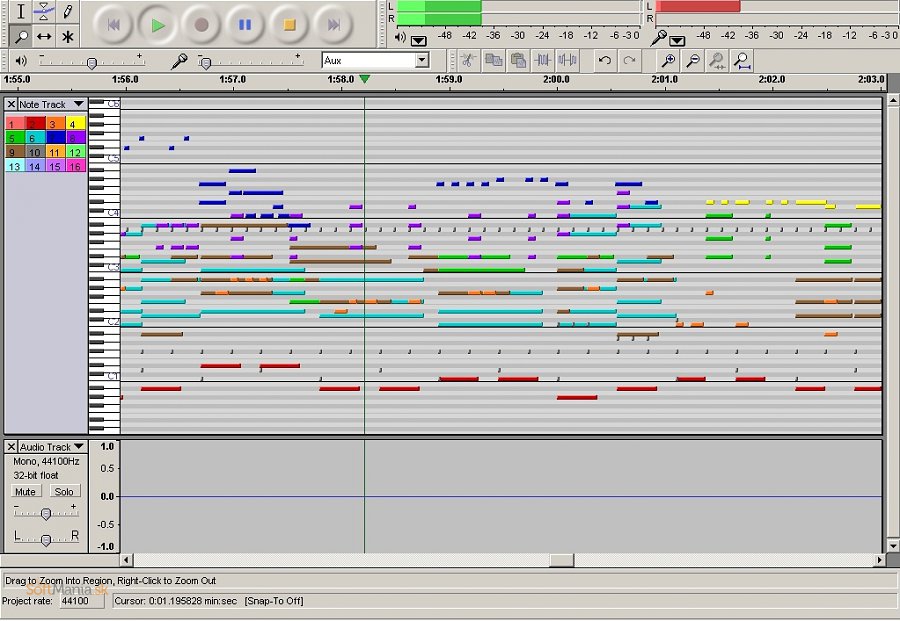The width and height of the screenshot is (900, 621).
Task: Mute the Audio Track
Action: point(25,491)
